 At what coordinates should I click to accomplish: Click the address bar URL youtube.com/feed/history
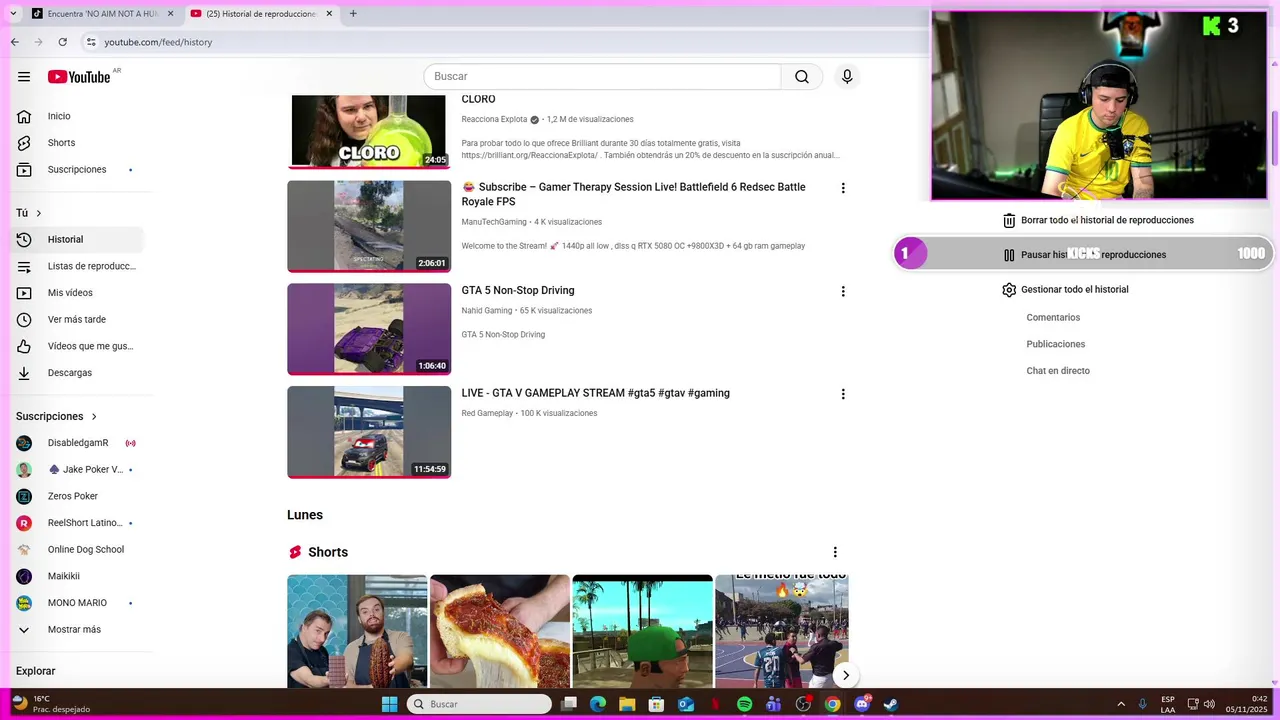[x=158, y=42]
